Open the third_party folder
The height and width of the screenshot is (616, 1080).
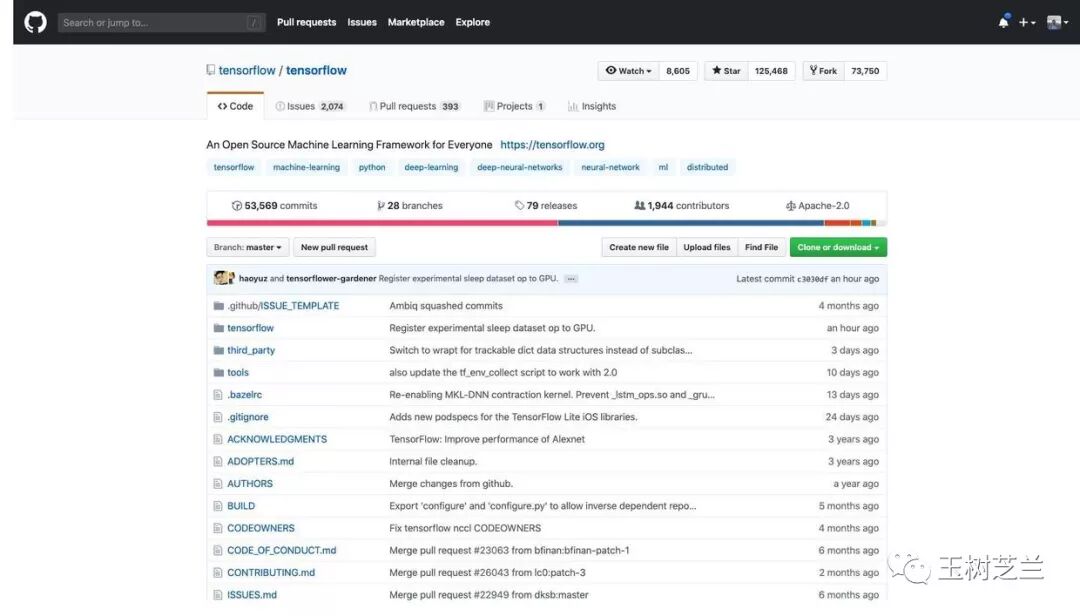point(251,350)
